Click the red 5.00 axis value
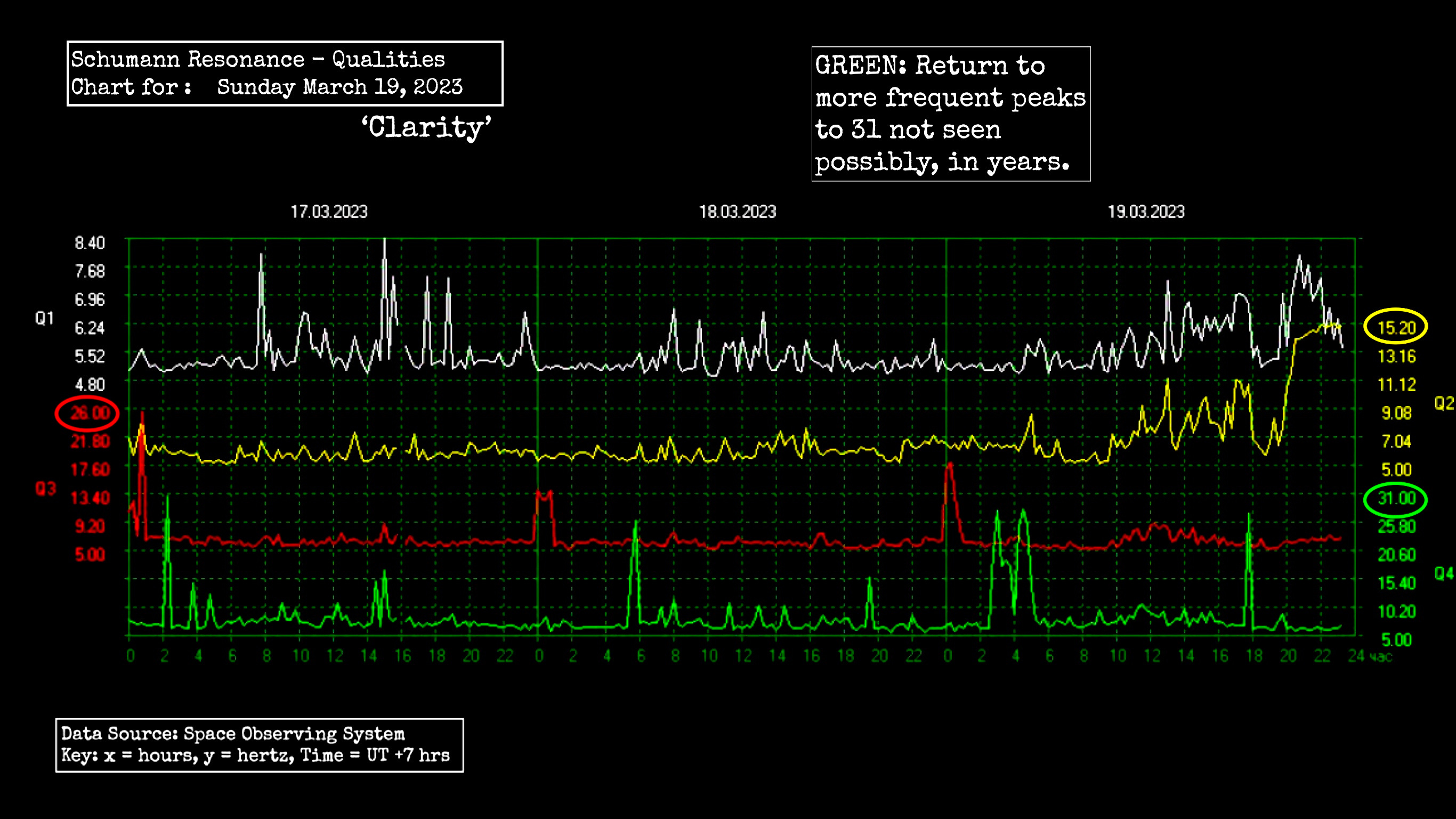Viewport: 1456px width, 819px height. click(90, 555)
